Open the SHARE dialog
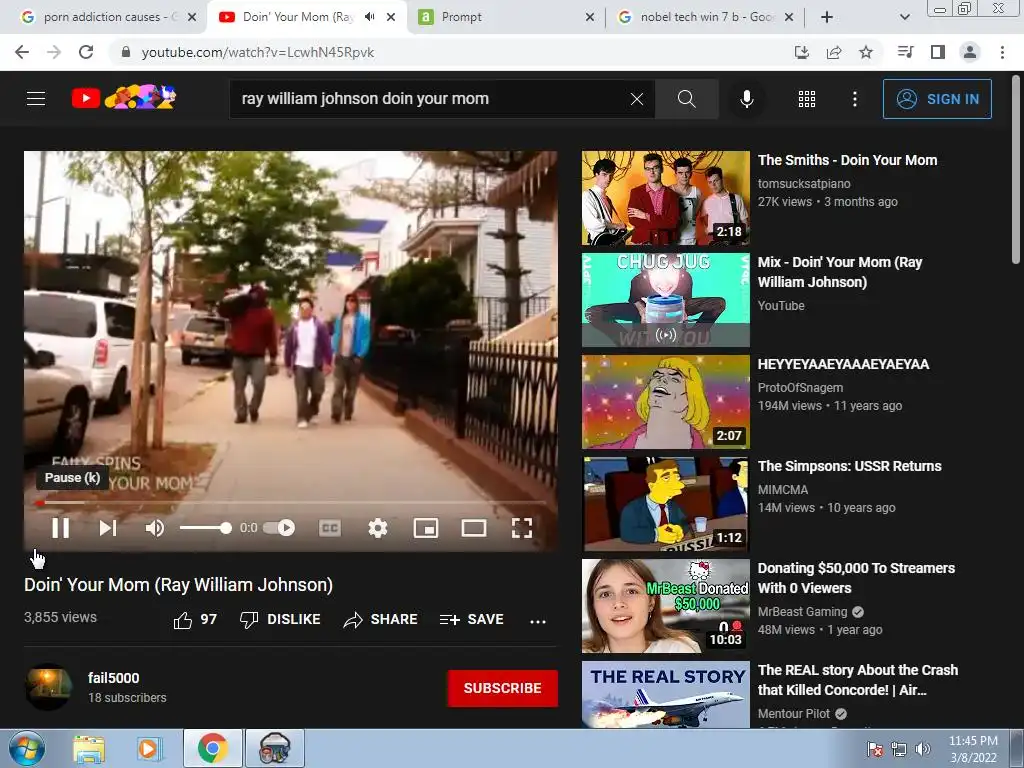The image size is (1024, 768). pyautogui.click(x=380, y=619)
